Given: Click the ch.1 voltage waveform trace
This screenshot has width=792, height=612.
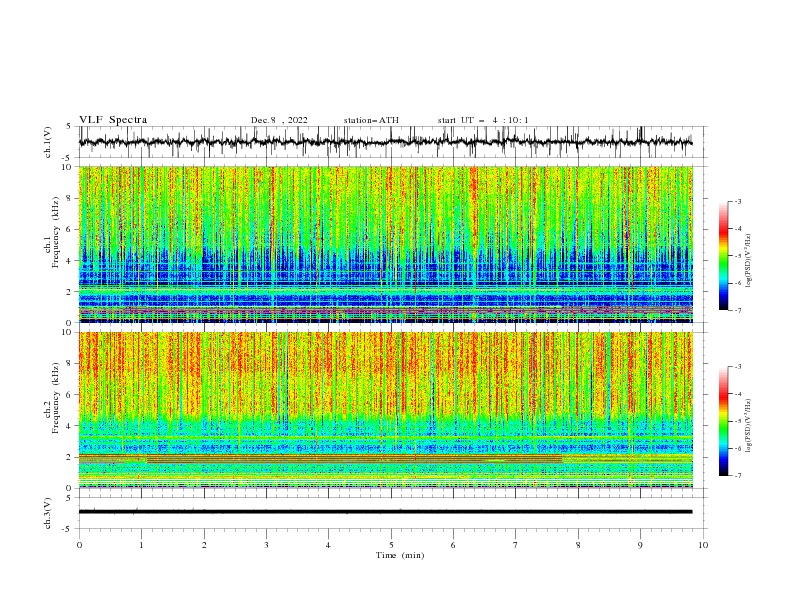Looking at the screenshot, I should click(385, 142).
